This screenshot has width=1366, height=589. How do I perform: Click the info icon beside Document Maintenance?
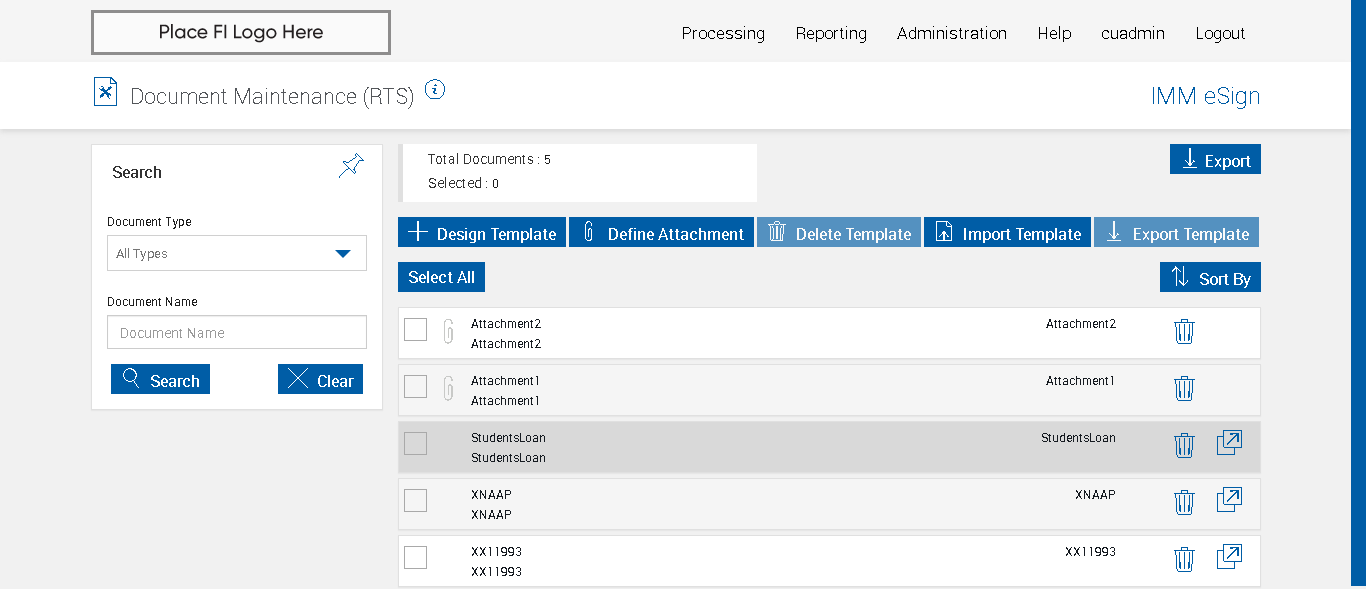pyautogui.click(x=434, y=90)
